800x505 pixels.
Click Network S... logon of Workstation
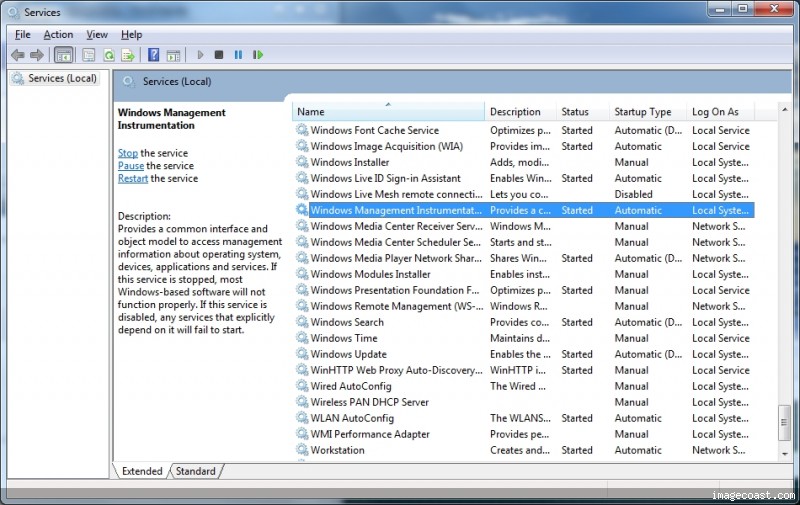(718, 449)
